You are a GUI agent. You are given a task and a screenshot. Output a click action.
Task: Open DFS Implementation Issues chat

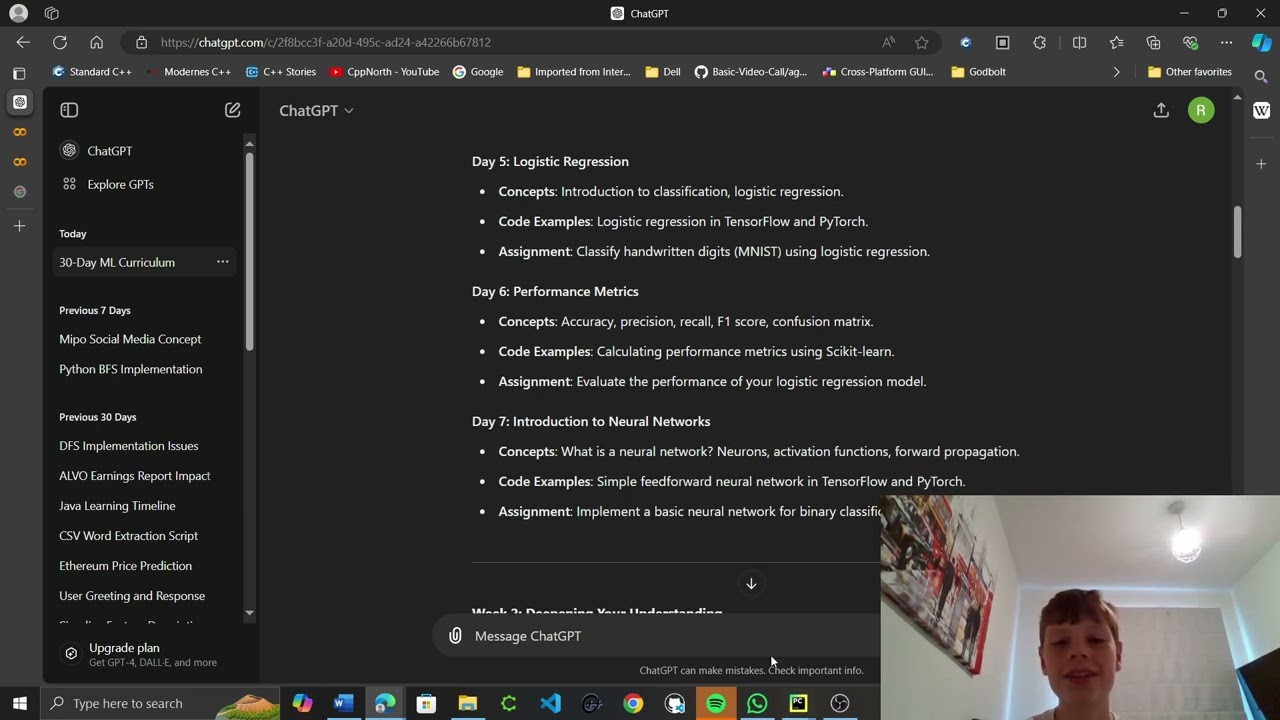129,446
